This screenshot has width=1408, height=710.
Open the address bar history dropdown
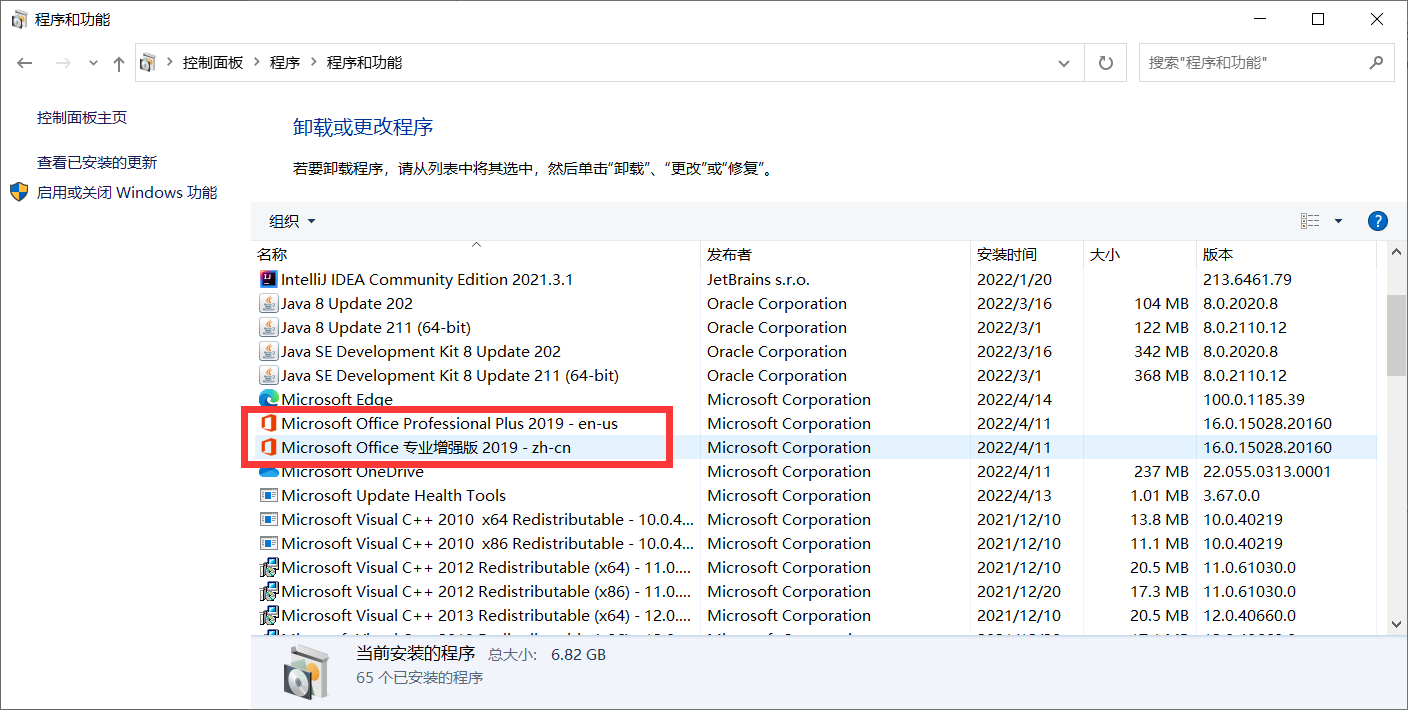[1064, 63]
